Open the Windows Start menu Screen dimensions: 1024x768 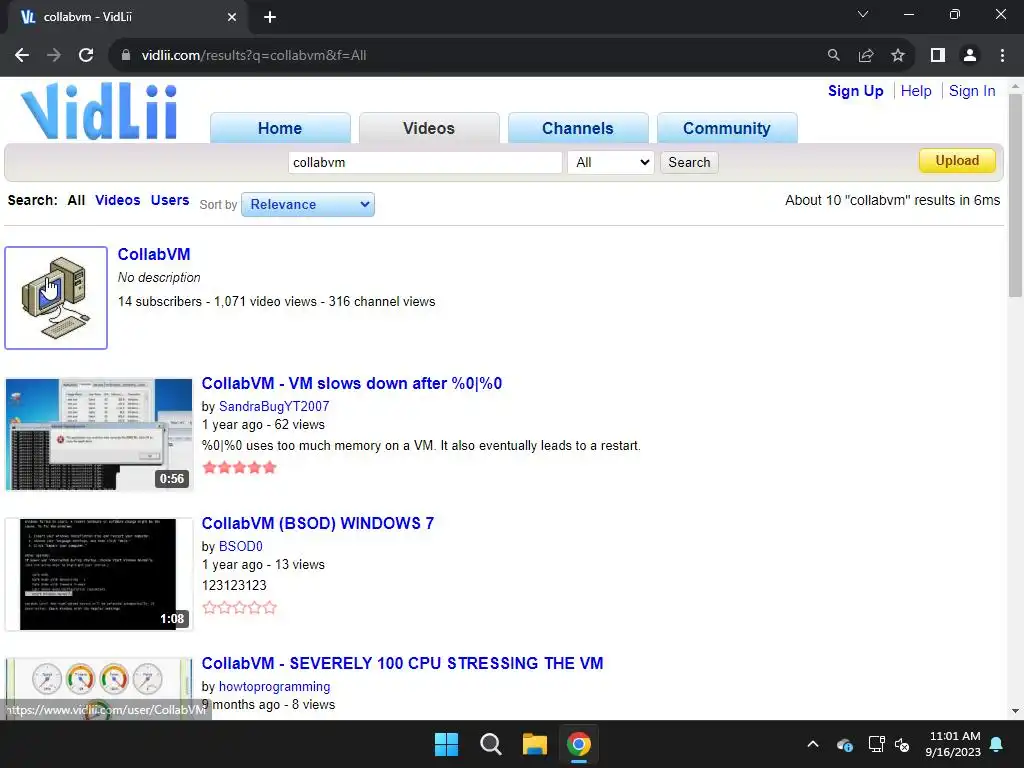(x=447, y=744)
